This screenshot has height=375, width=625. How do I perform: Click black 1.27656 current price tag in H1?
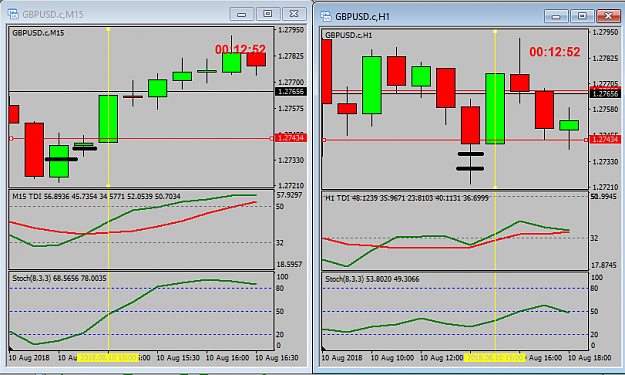coord(605,94)
